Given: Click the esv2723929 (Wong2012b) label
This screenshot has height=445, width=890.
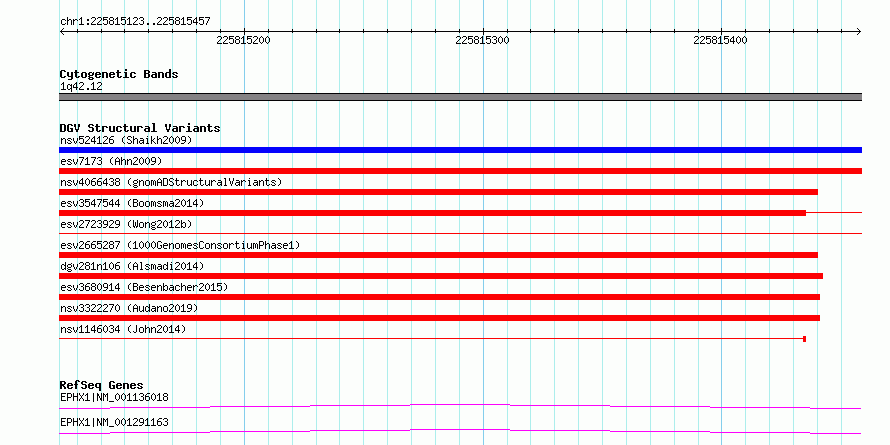Looking at the screenshot, I should pyautogui.click(x=126, y=224).
